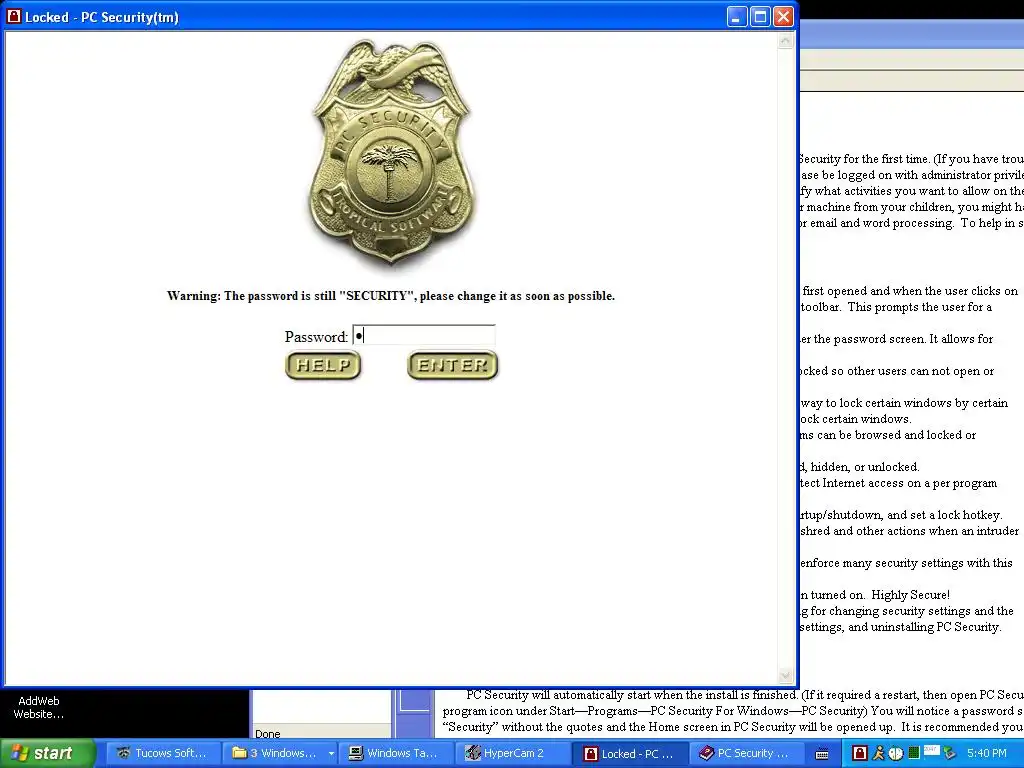Viewport: 1024px width, 768px height.
Task: Click the Password input field
Action: [423, 336]
